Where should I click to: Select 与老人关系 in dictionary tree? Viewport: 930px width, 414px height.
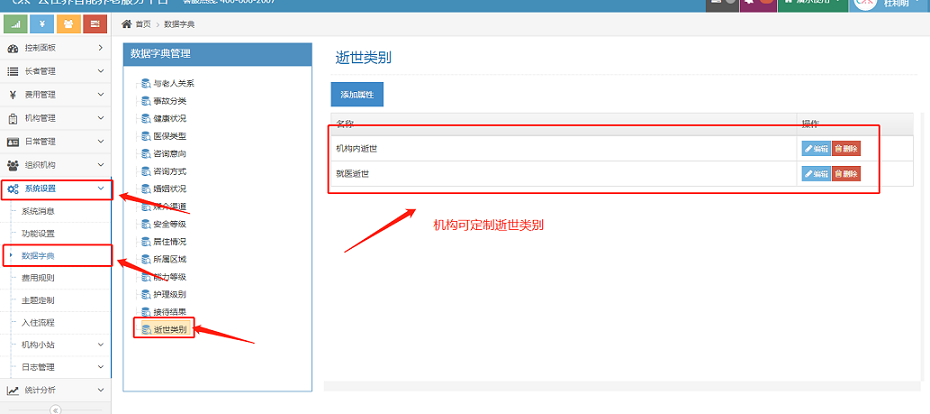pos(173,83)
